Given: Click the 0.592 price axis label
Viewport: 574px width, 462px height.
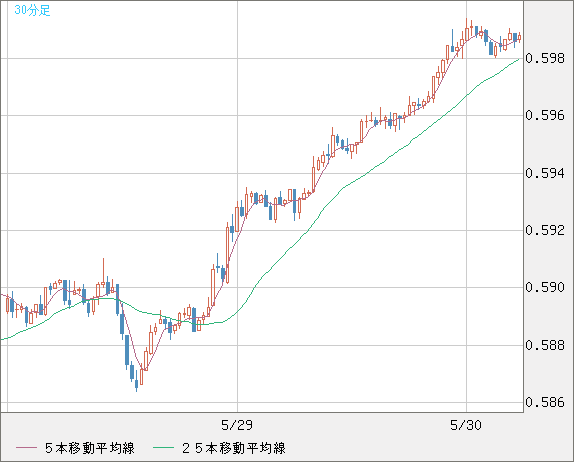Looking at the screenshot, I should pyautogui.click(x=545, y=230).
